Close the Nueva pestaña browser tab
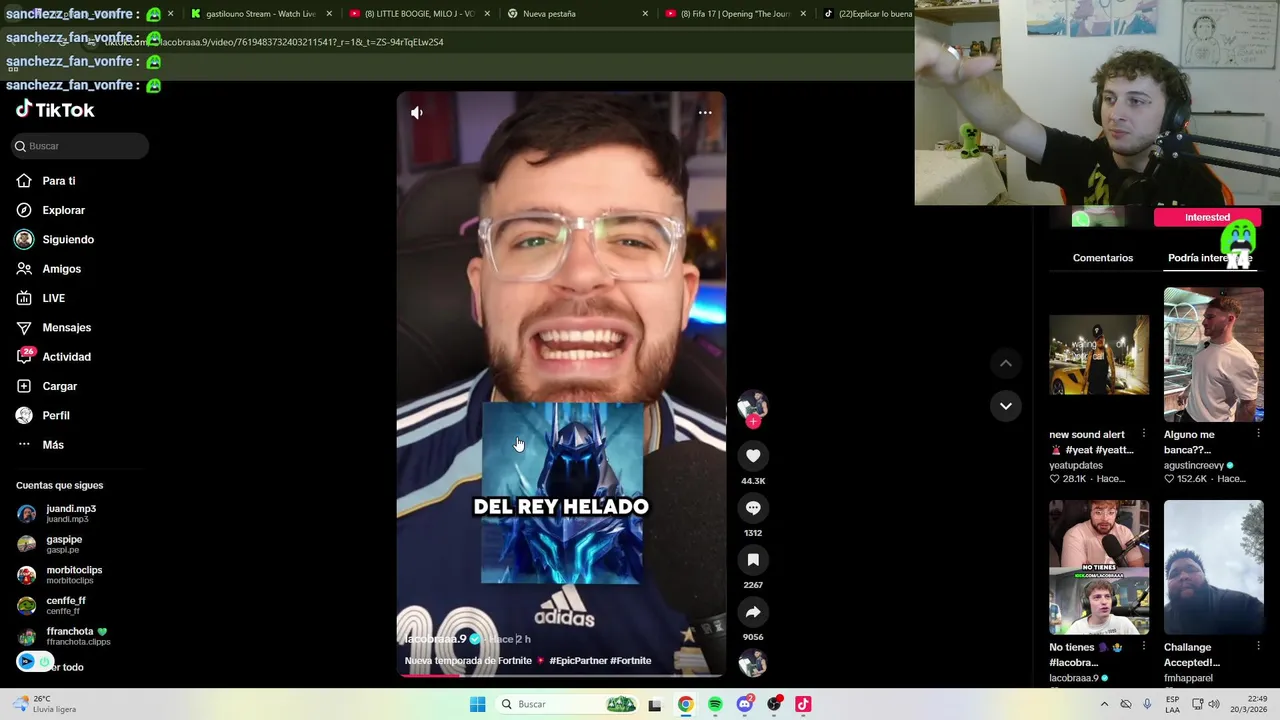 click(x=645, y=14)
